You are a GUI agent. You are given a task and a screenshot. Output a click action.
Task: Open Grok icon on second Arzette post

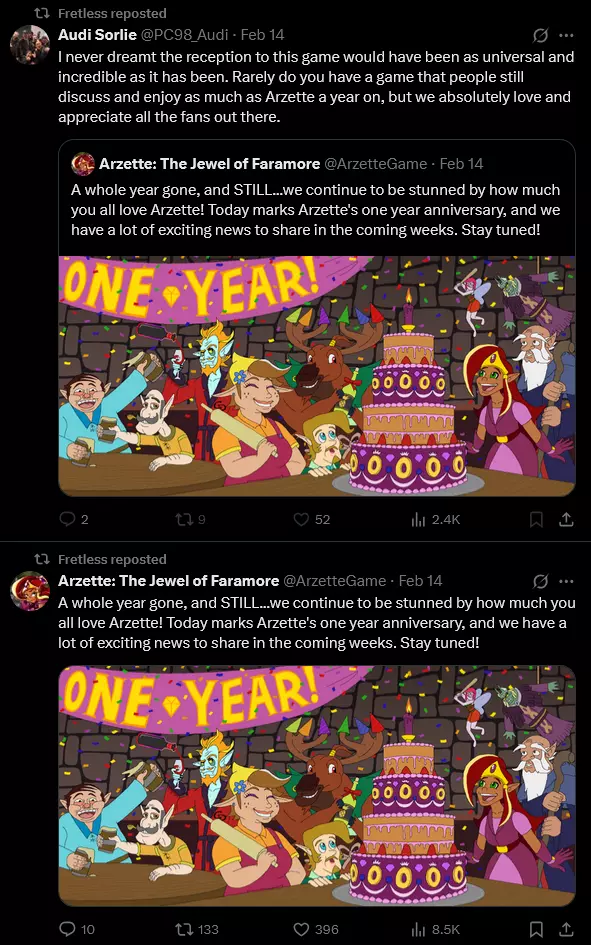coord(540,582)
